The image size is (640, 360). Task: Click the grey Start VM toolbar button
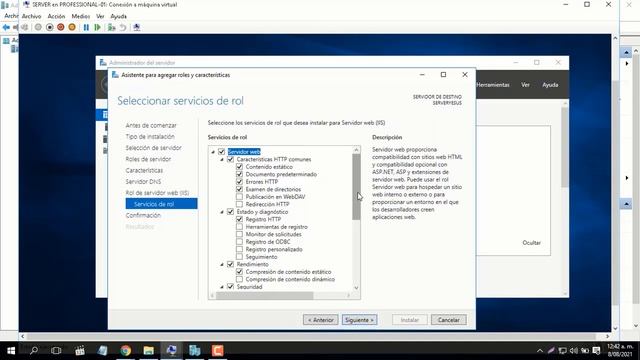point(38,27)
